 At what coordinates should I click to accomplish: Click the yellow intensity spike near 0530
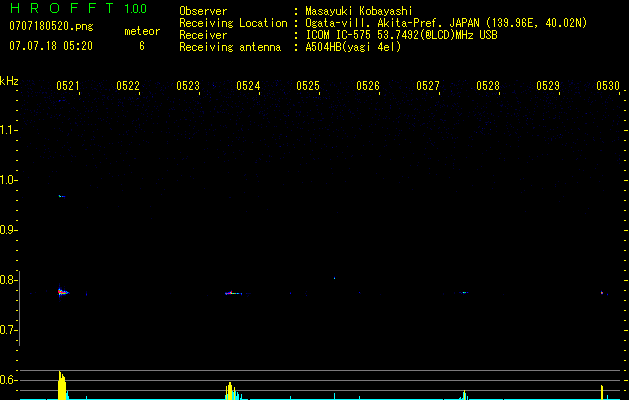coord(602,392)
